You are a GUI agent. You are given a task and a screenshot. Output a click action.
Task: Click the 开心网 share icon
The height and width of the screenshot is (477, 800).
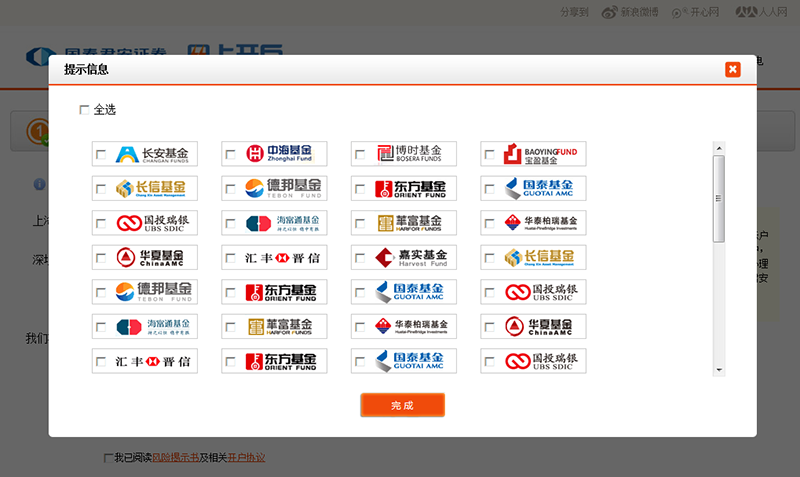[677, 12]
